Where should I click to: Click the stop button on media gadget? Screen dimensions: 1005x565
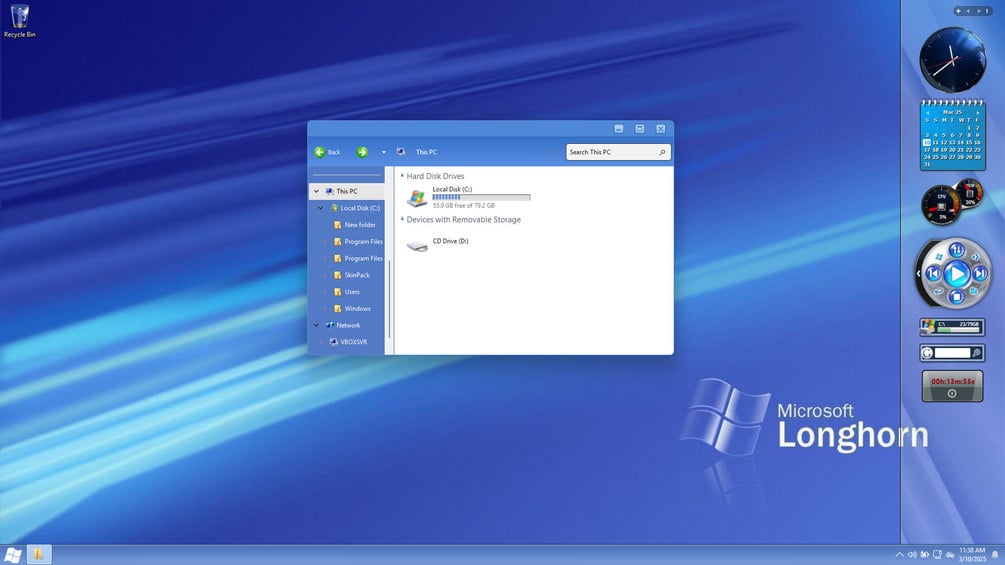point(956,297)
